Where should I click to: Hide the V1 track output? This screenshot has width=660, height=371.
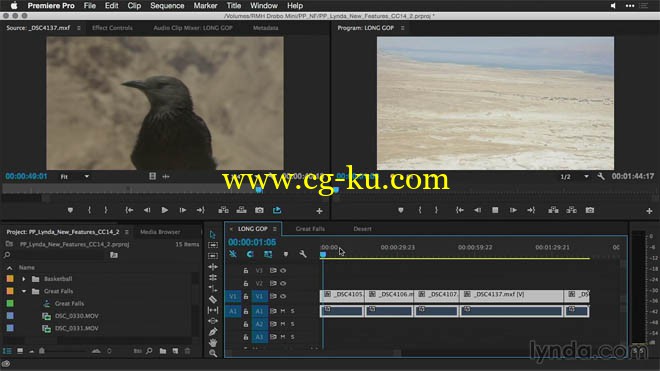pyautogui.click(x=283, y=296)
